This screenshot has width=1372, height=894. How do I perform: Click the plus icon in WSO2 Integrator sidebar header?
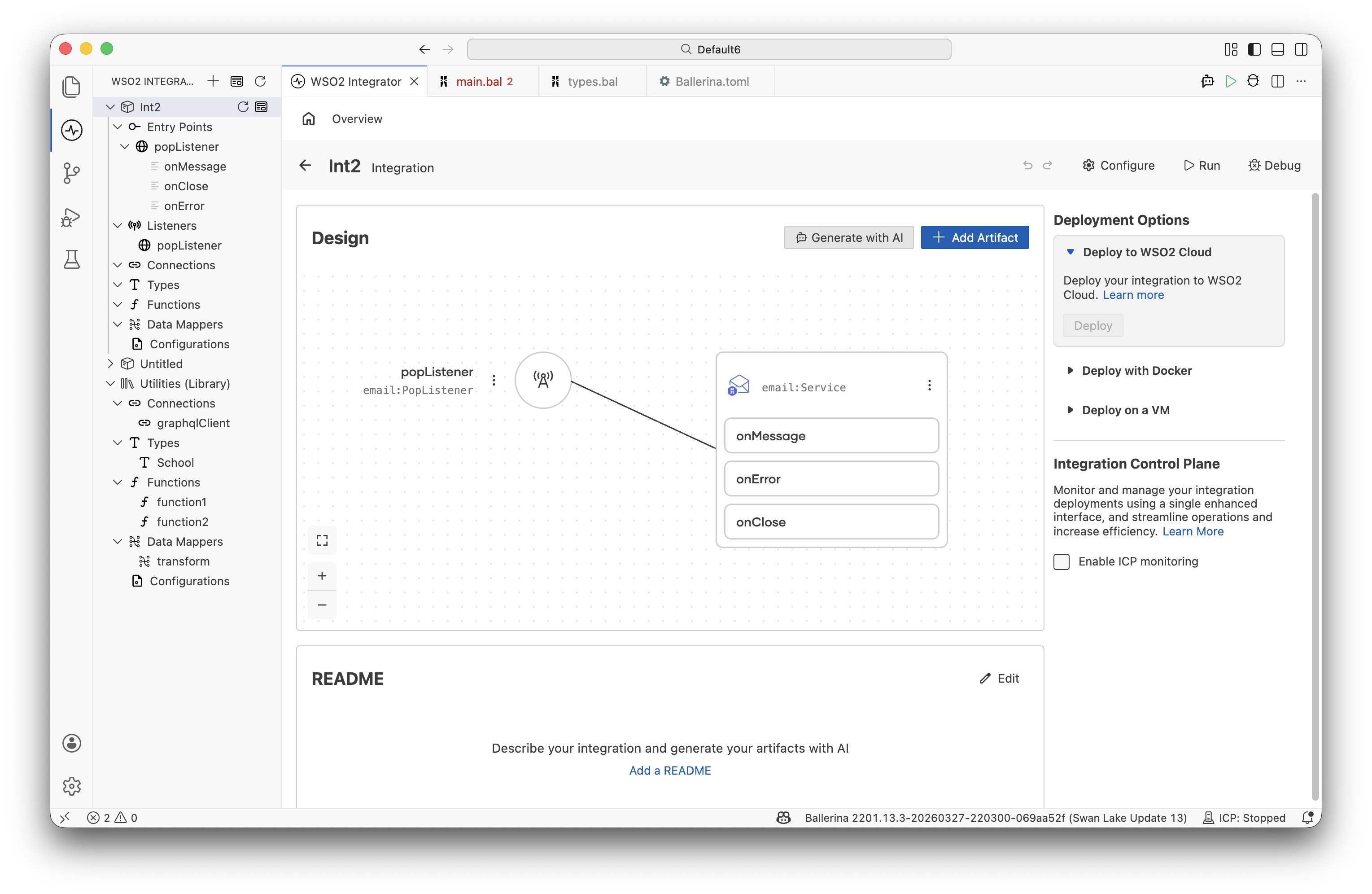click(x=213, y=81)
